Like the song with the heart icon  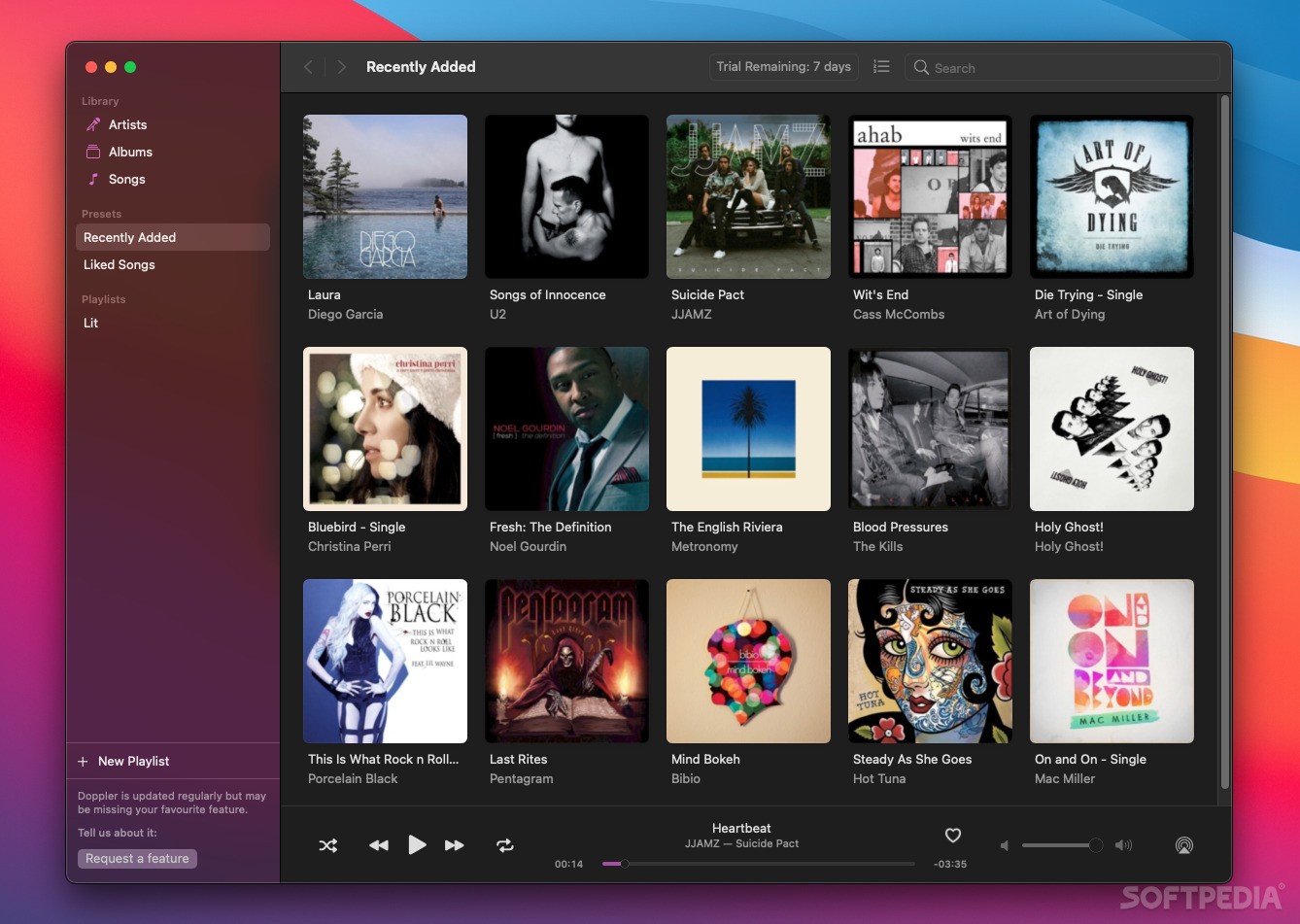pos(953,836)
